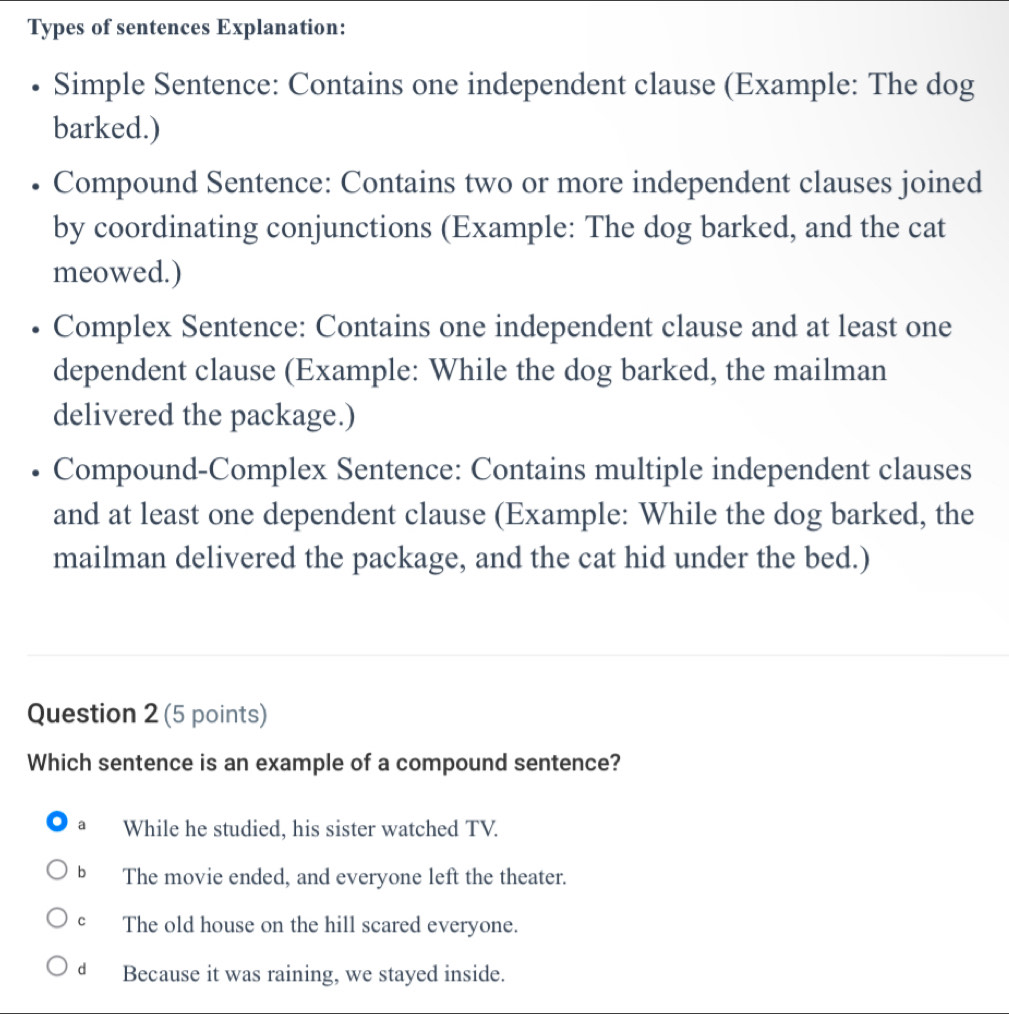Image resolution: width=1009 pixels, height=1014 pixels.
Task: Select radio button for option a
Action: coord(54,827)
